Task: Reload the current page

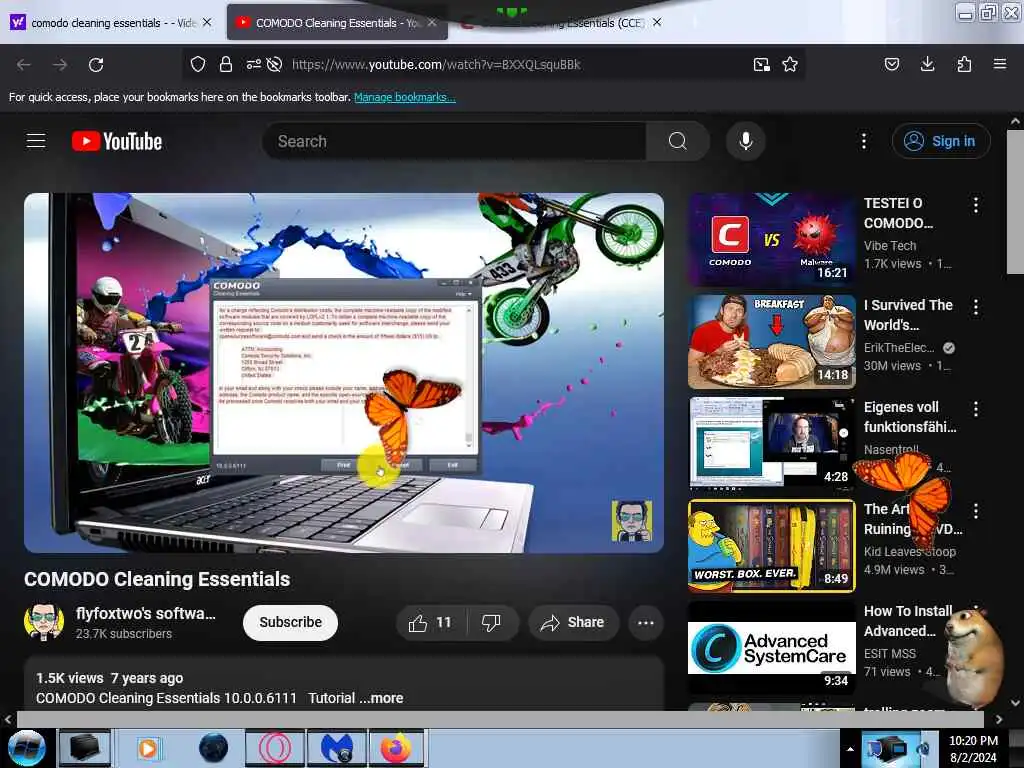Action: [96, 65]
